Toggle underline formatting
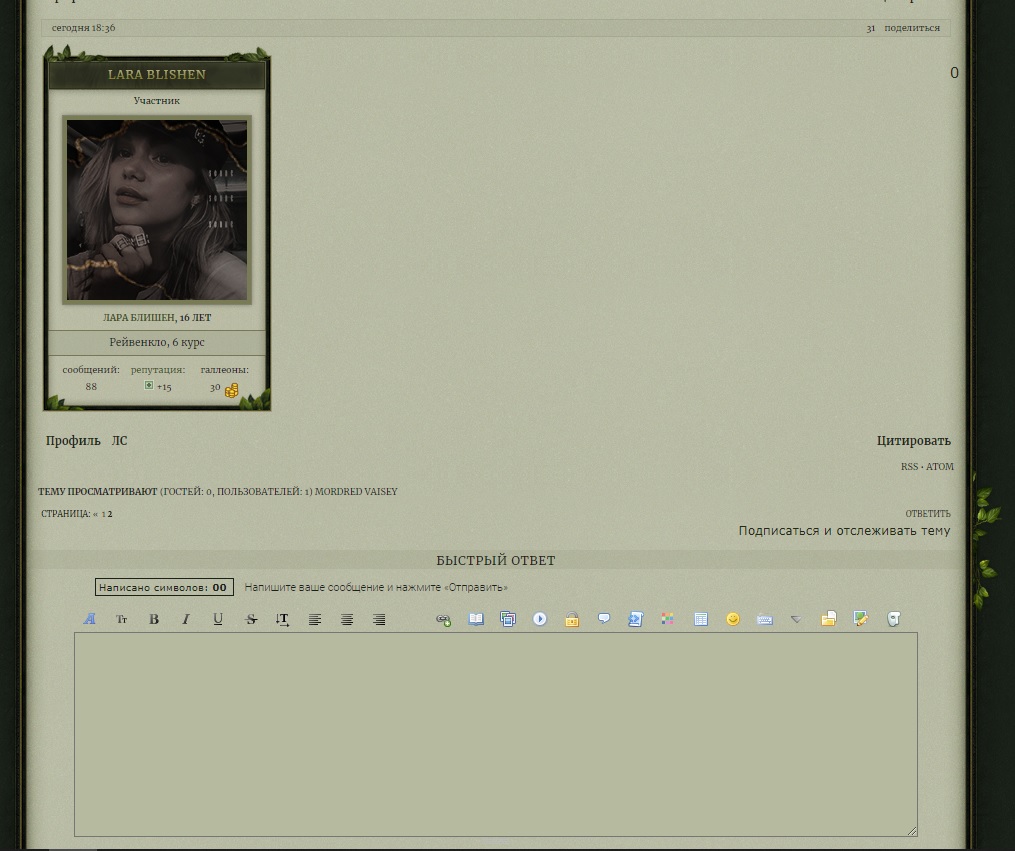Viewport: 1015px width, 851px height. 218,619
